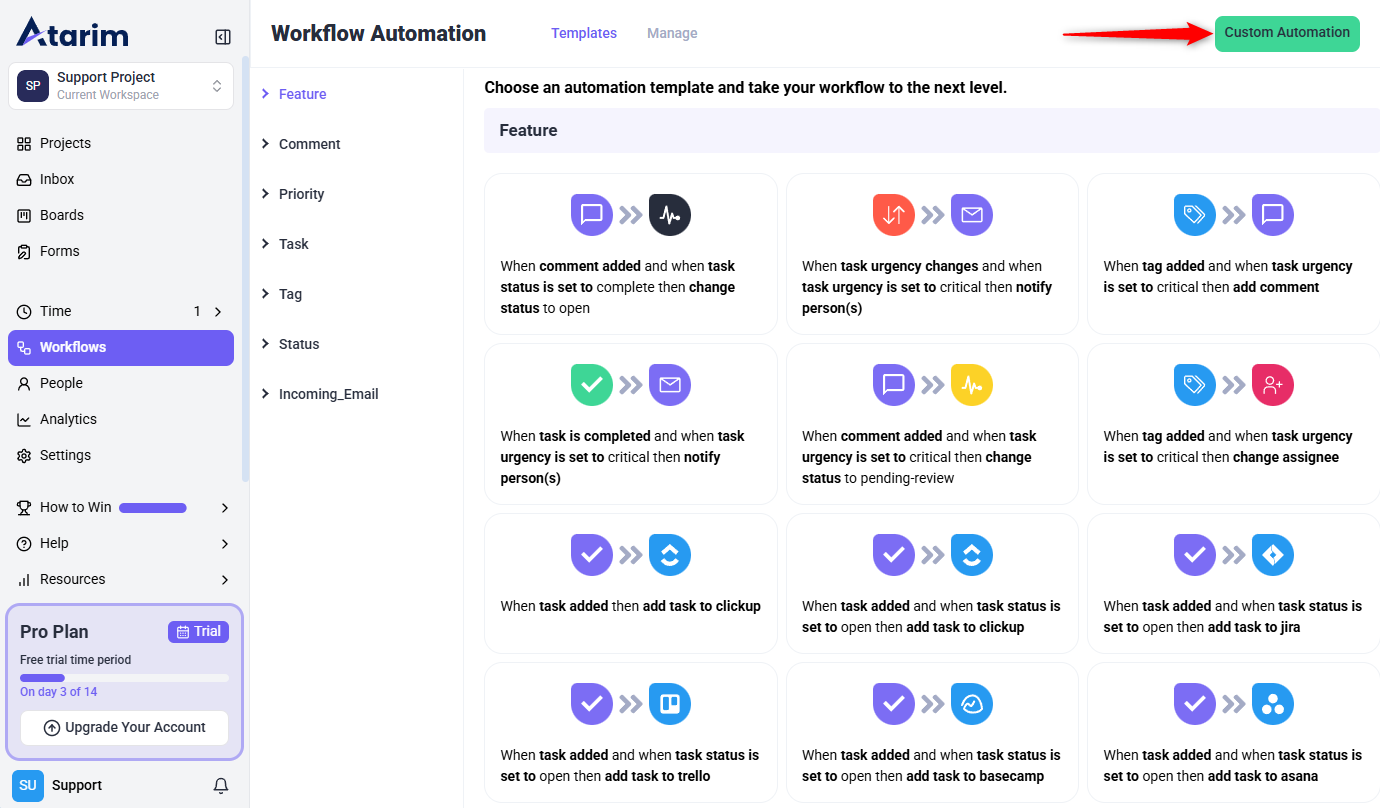
Task: Click the green task completed checkmark icon
Action: coord(591,385)
